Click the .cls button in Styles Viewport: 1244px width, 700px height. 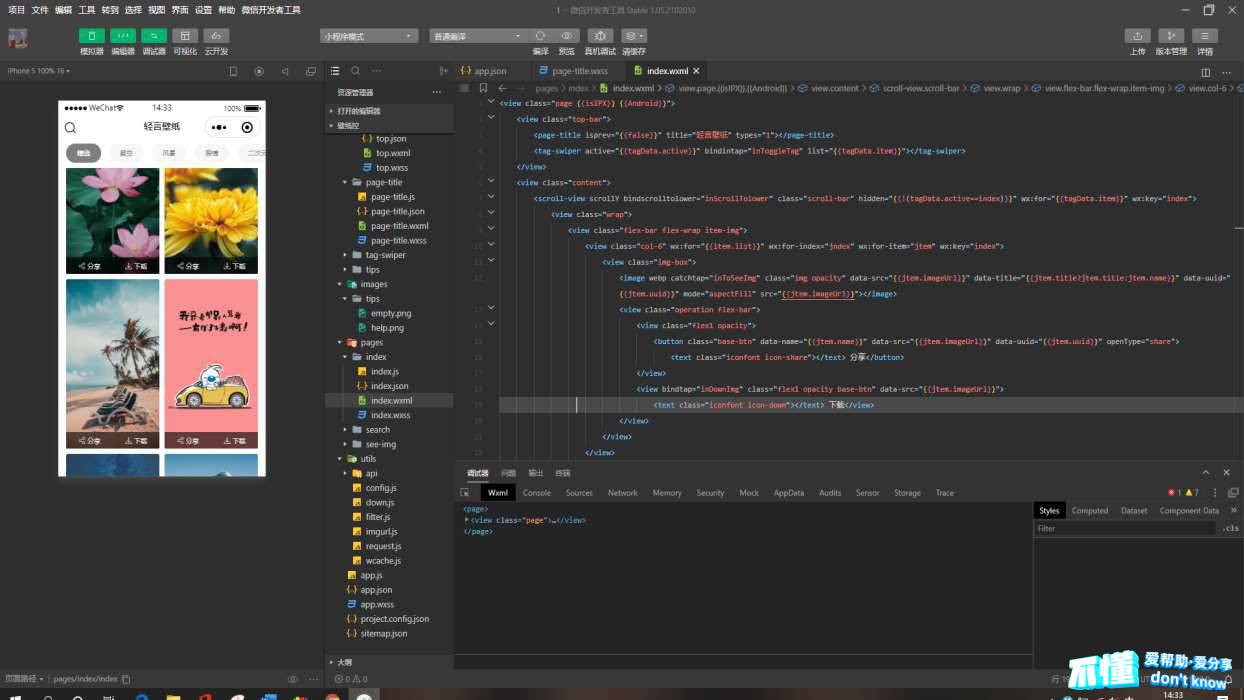pyautogui.click(x=1230, y=528)
